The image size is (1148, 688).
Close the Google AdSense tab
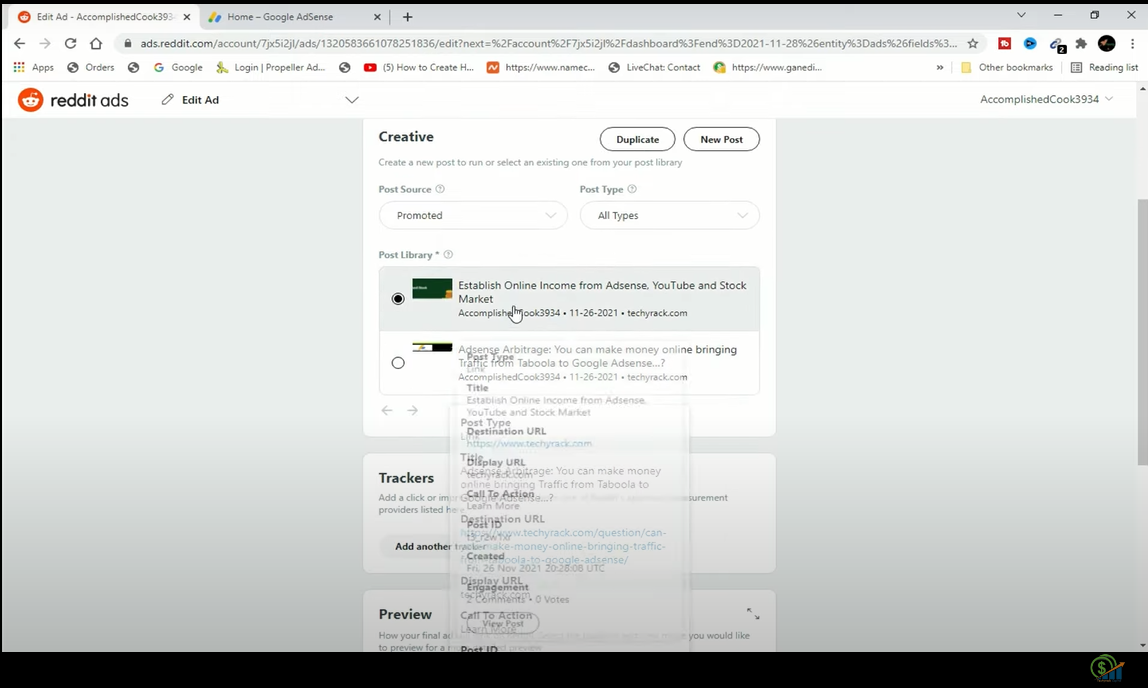pyautogui.click(x=377, y=17)
